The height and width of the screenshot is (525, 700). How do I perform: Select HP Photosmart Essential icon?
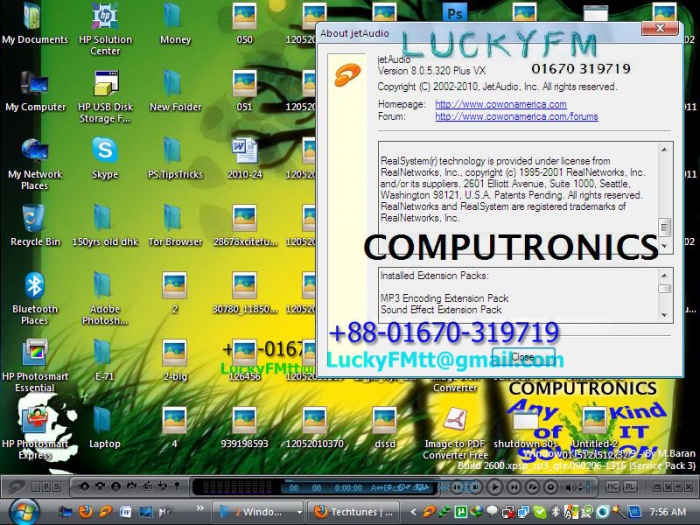click(35, 365)
